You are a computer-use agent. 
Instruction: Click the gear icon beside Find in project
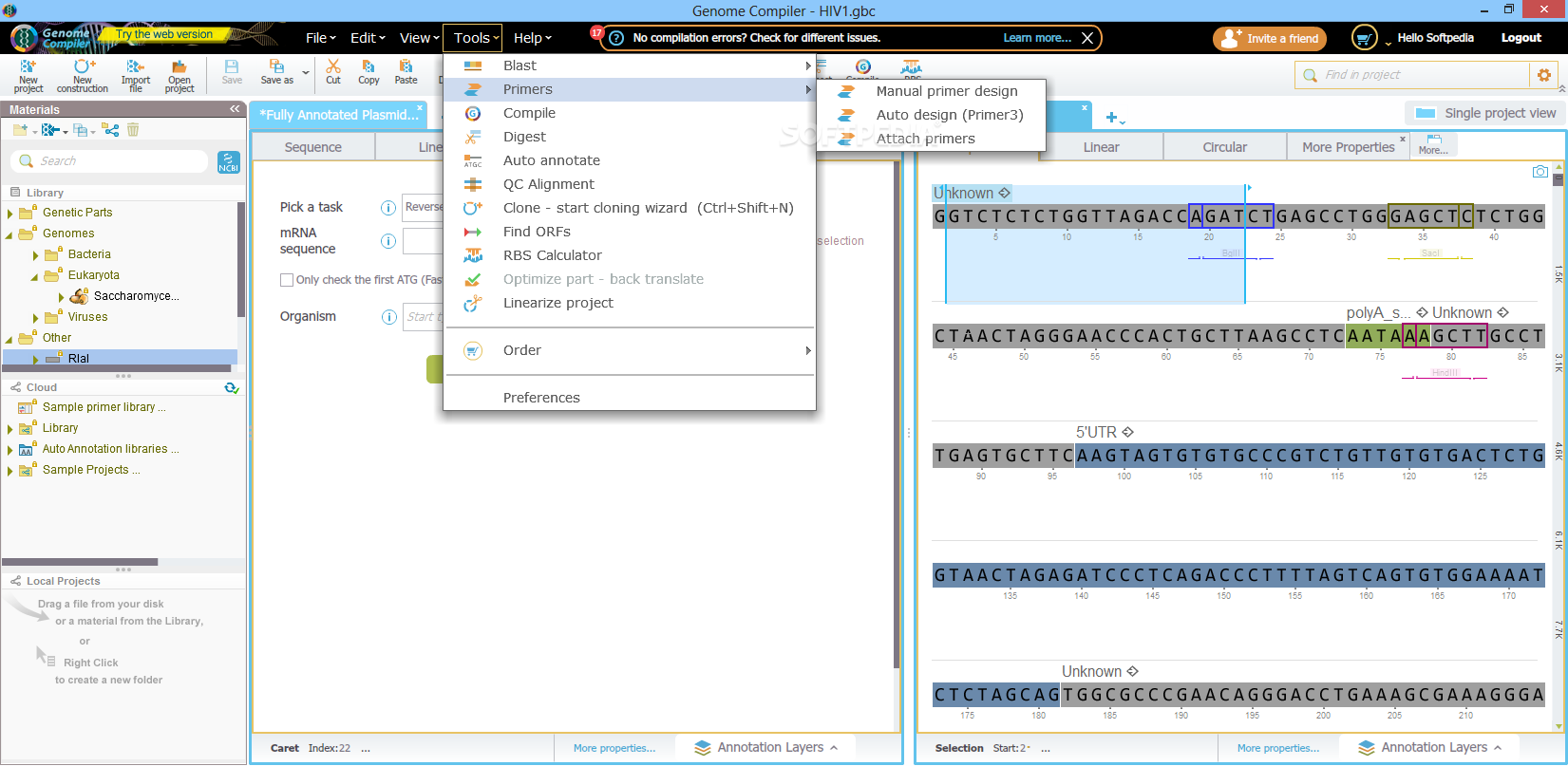point(1543,75)
